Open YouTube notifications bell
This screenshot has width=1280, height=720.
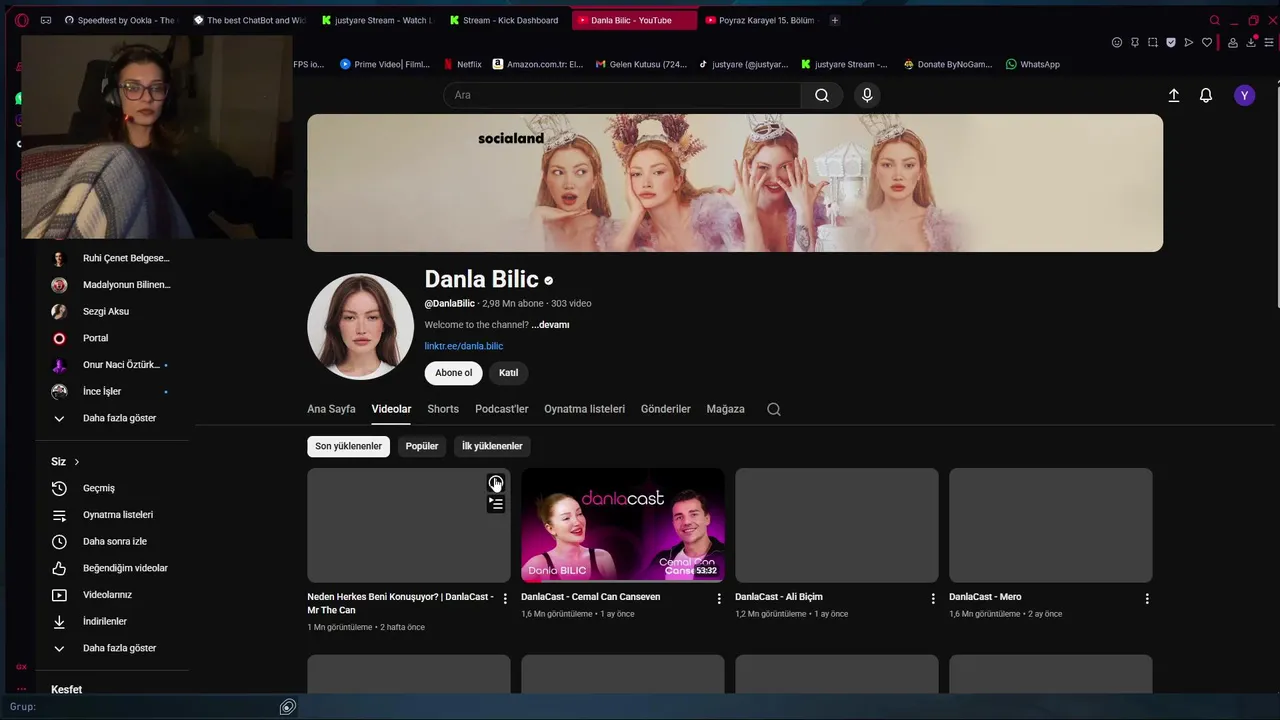(1206, 95)
